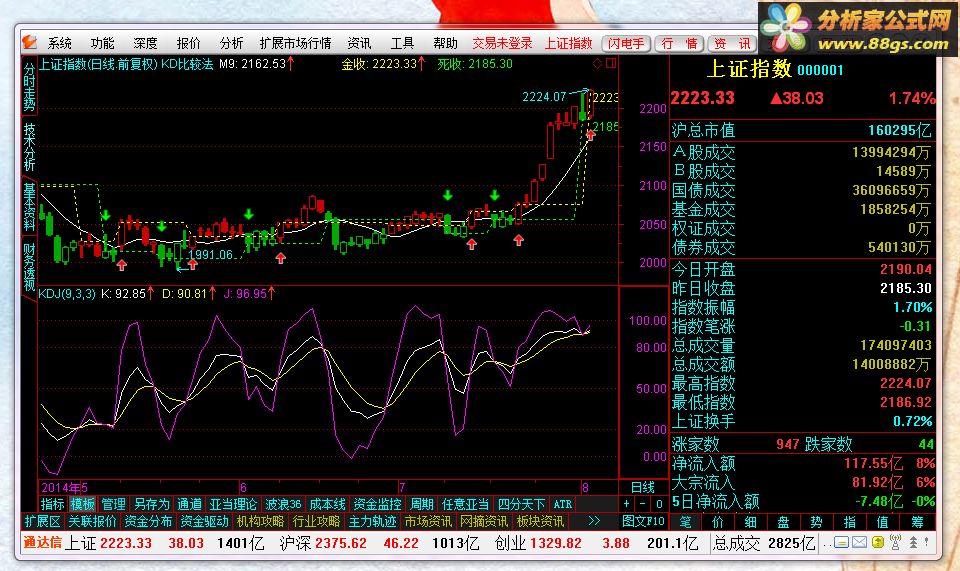Image resolution: width=960 pixels, height=571 pixels.
Task: Open the 报价 menu
Action: click(x=188, y=43)
